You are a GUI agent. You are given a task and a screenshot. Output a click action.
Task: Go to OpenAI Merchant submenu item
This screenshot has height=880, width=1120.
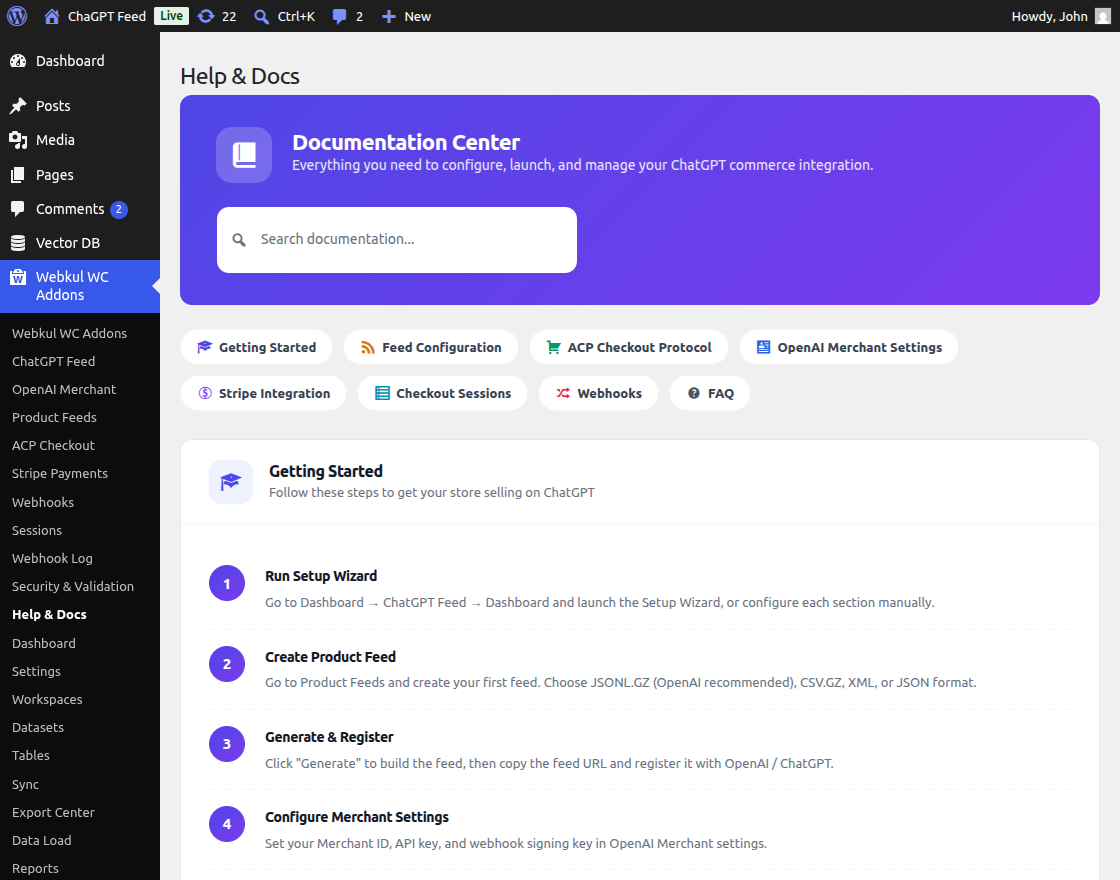click(64, 389)
